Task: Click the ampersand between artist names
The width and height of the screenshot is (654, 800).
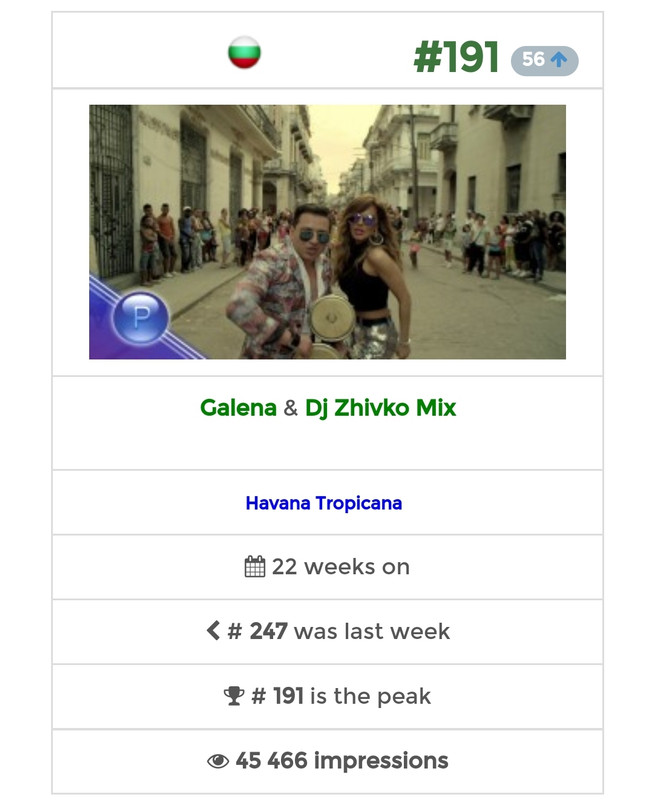Action: [291, 408]
